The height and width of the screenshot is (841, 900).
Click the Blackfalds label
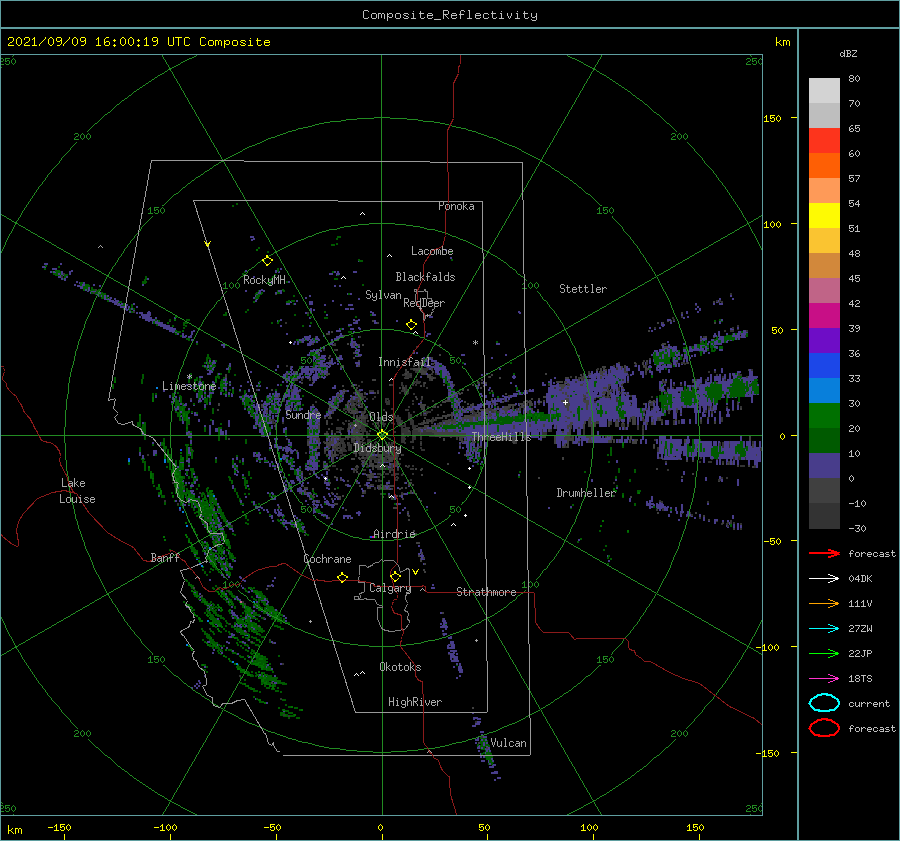[425, 277]
